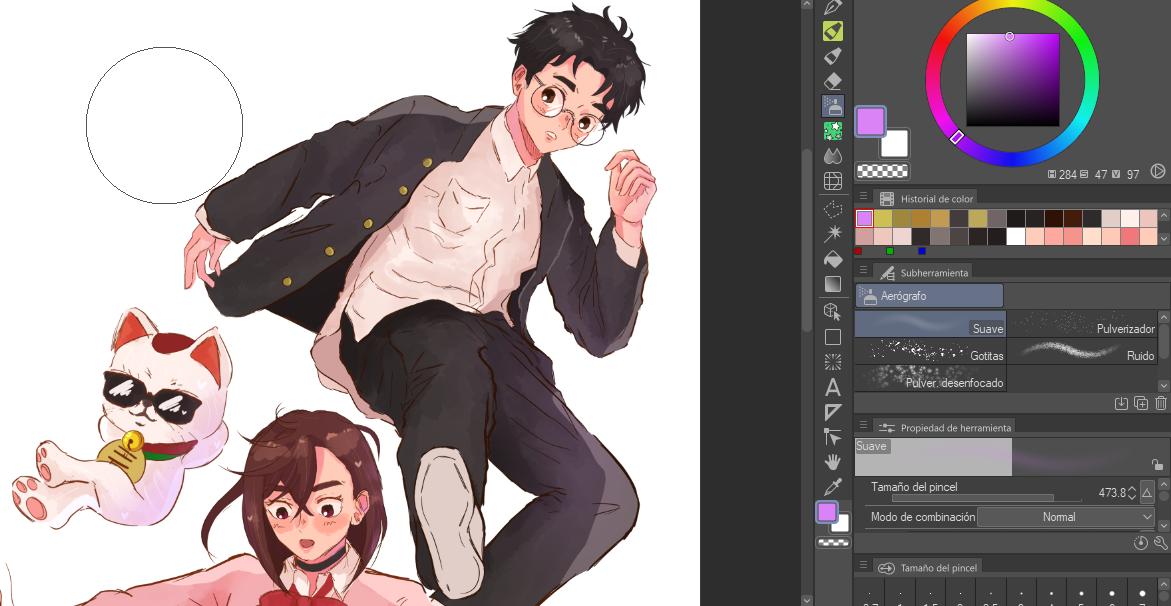
Task: Select the Airbrush tool in toolbar
Action: (833, 105)
